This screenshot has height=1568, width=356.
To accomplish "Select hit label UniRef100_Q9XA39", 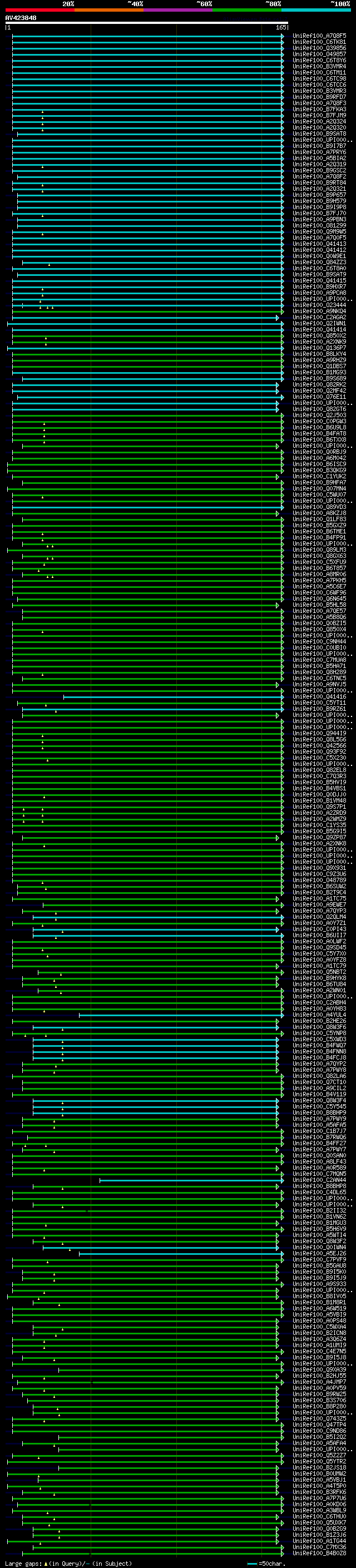I will pos(319,1369).
